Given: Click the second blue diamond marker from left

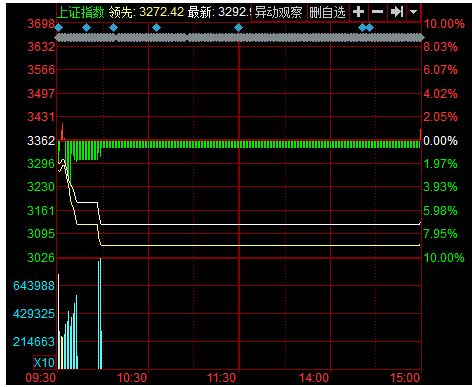Looking at the screenshot, I should pos(86,28).
